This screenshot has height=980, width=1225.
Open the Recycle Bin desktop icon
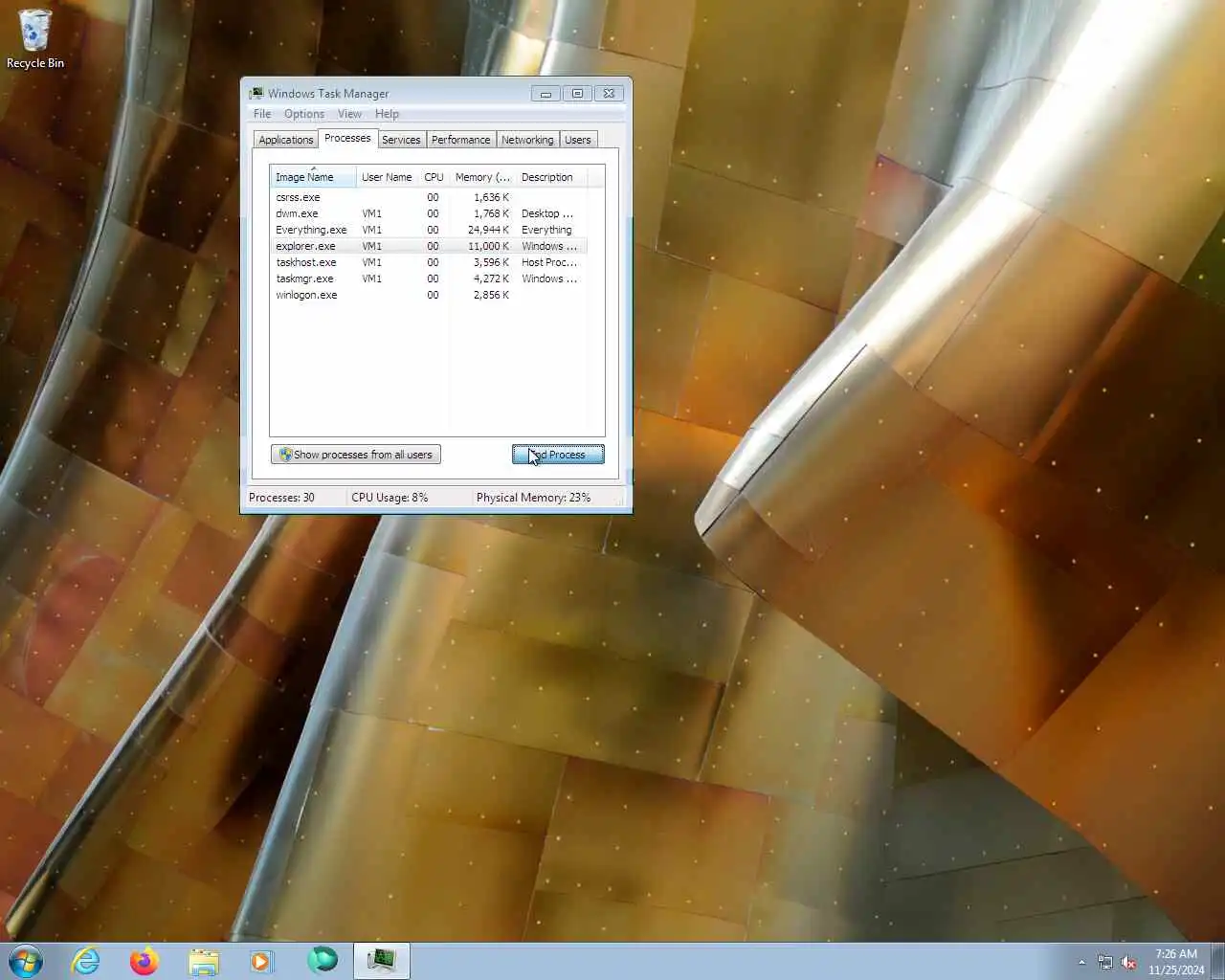[35, 38]
